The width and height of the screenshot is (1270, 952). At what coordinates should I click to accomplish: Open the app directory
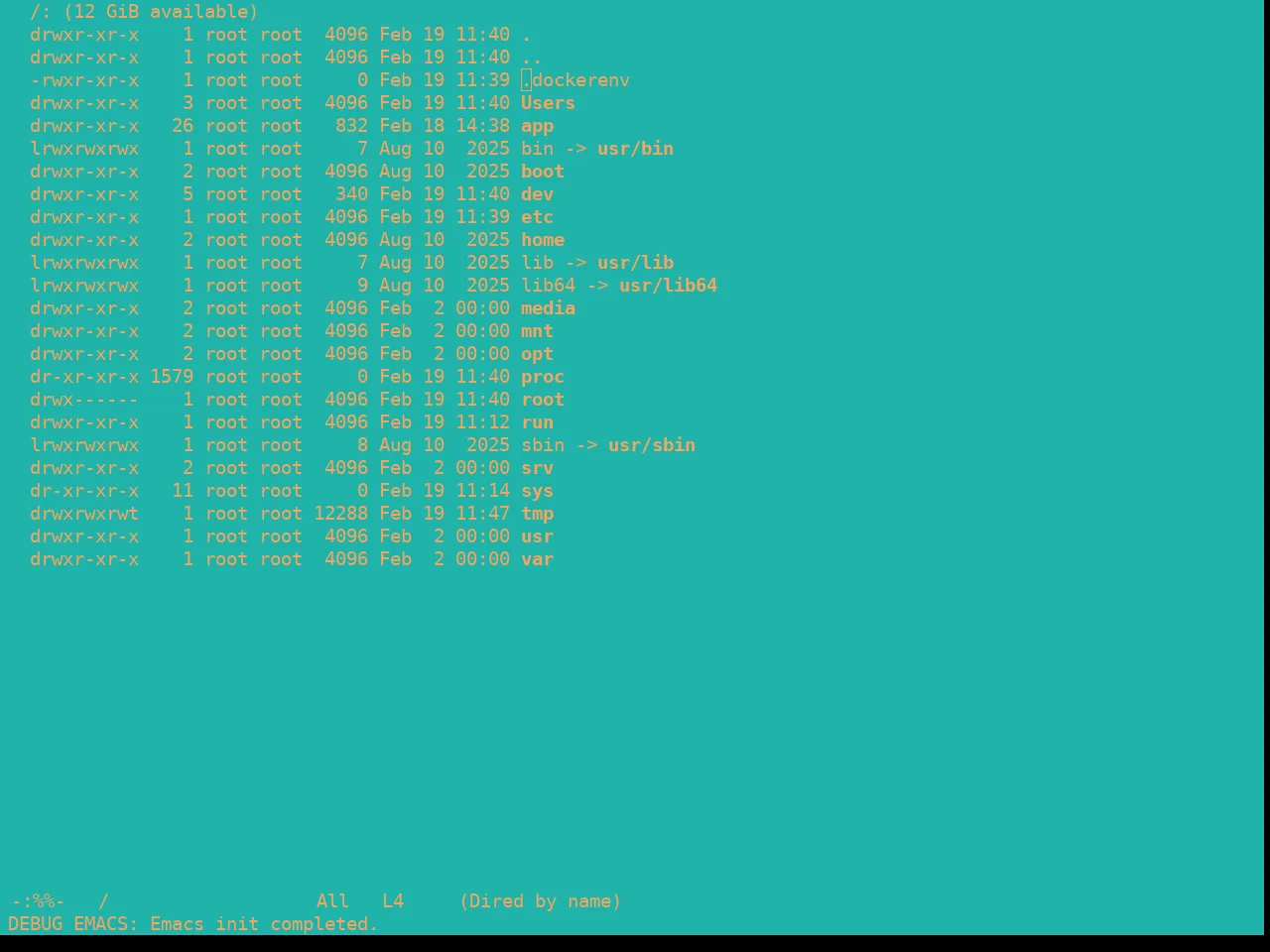537,126
